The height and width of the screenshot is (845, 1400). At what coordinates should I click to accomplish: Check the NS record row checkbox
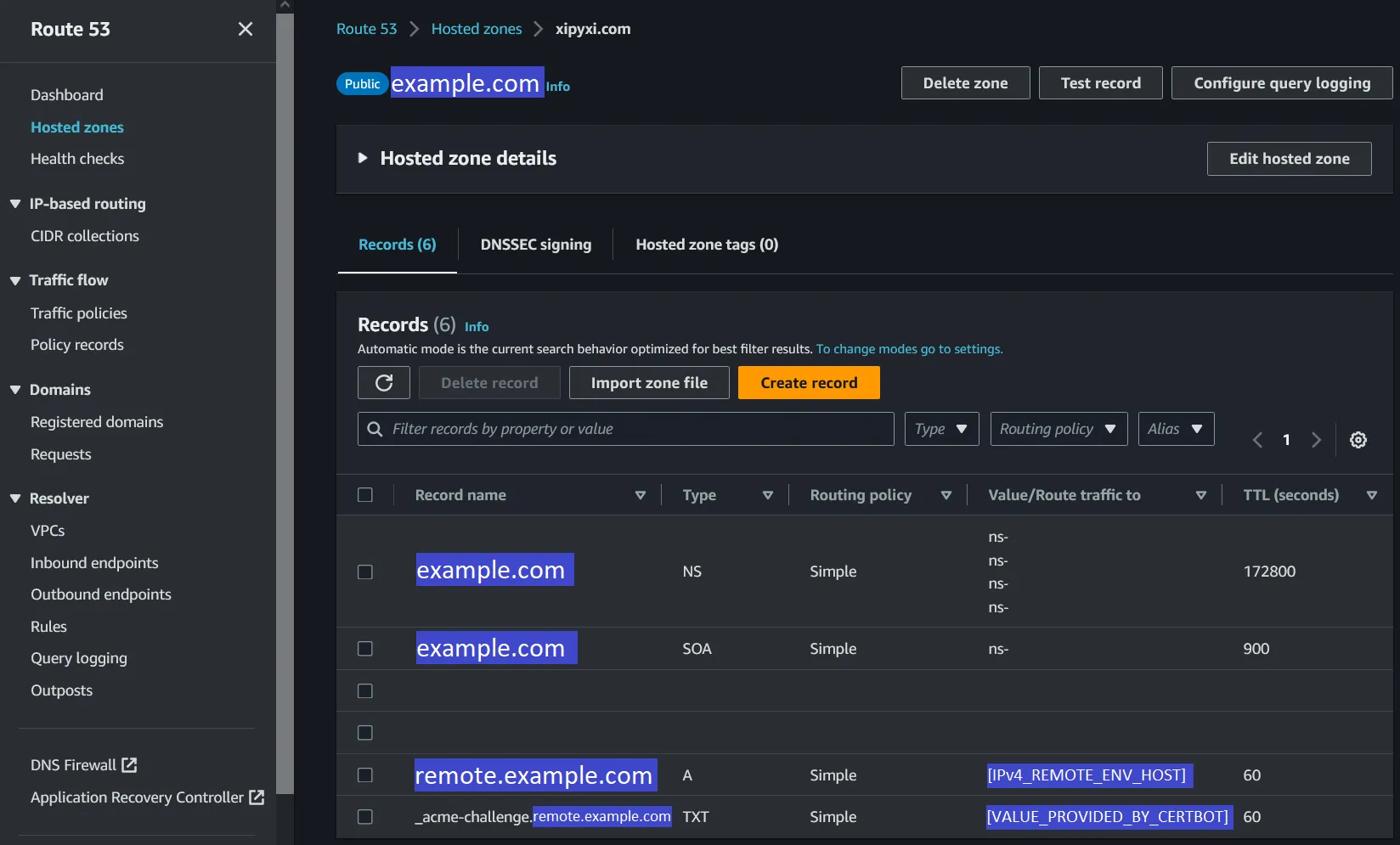click(365, 572)
